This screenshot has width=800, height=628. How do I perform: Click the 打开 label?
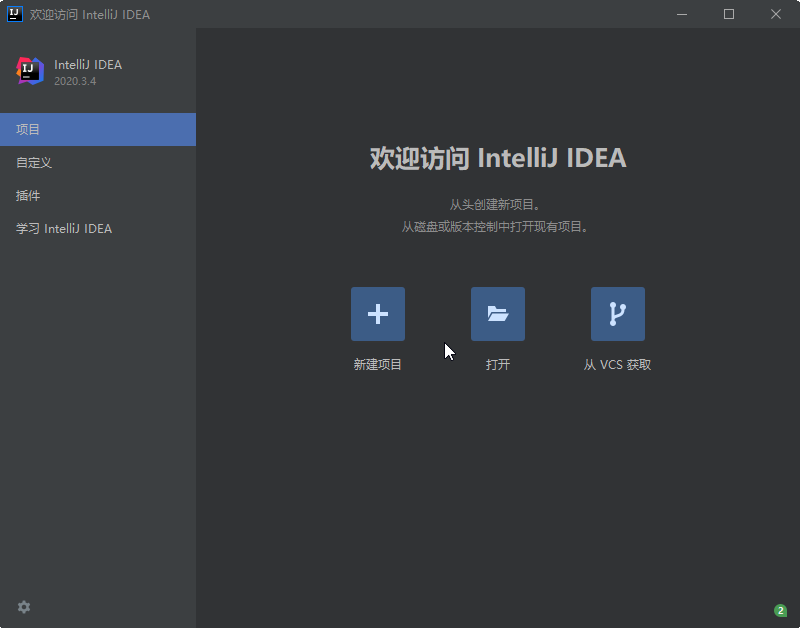tap(498, 365)
